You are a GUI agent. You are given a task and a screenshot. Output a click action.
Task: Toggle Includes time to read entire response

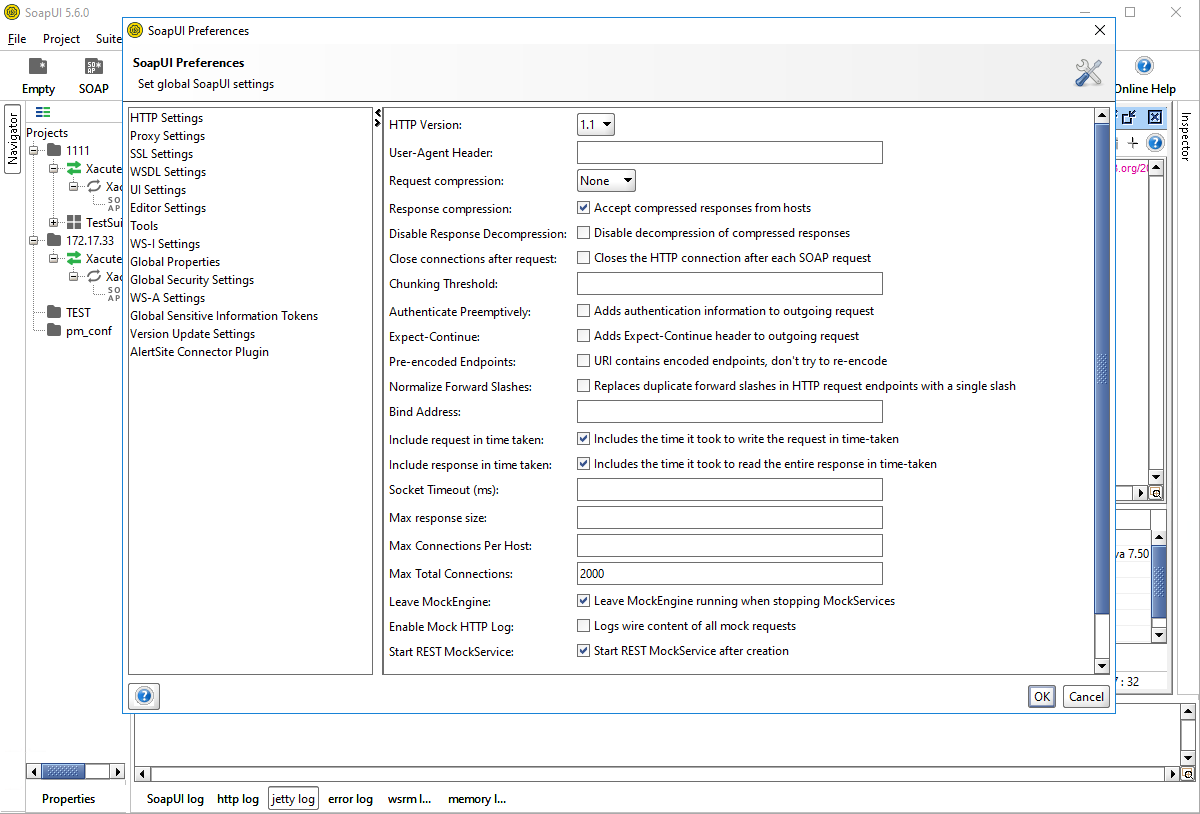(x=584, y=464)
